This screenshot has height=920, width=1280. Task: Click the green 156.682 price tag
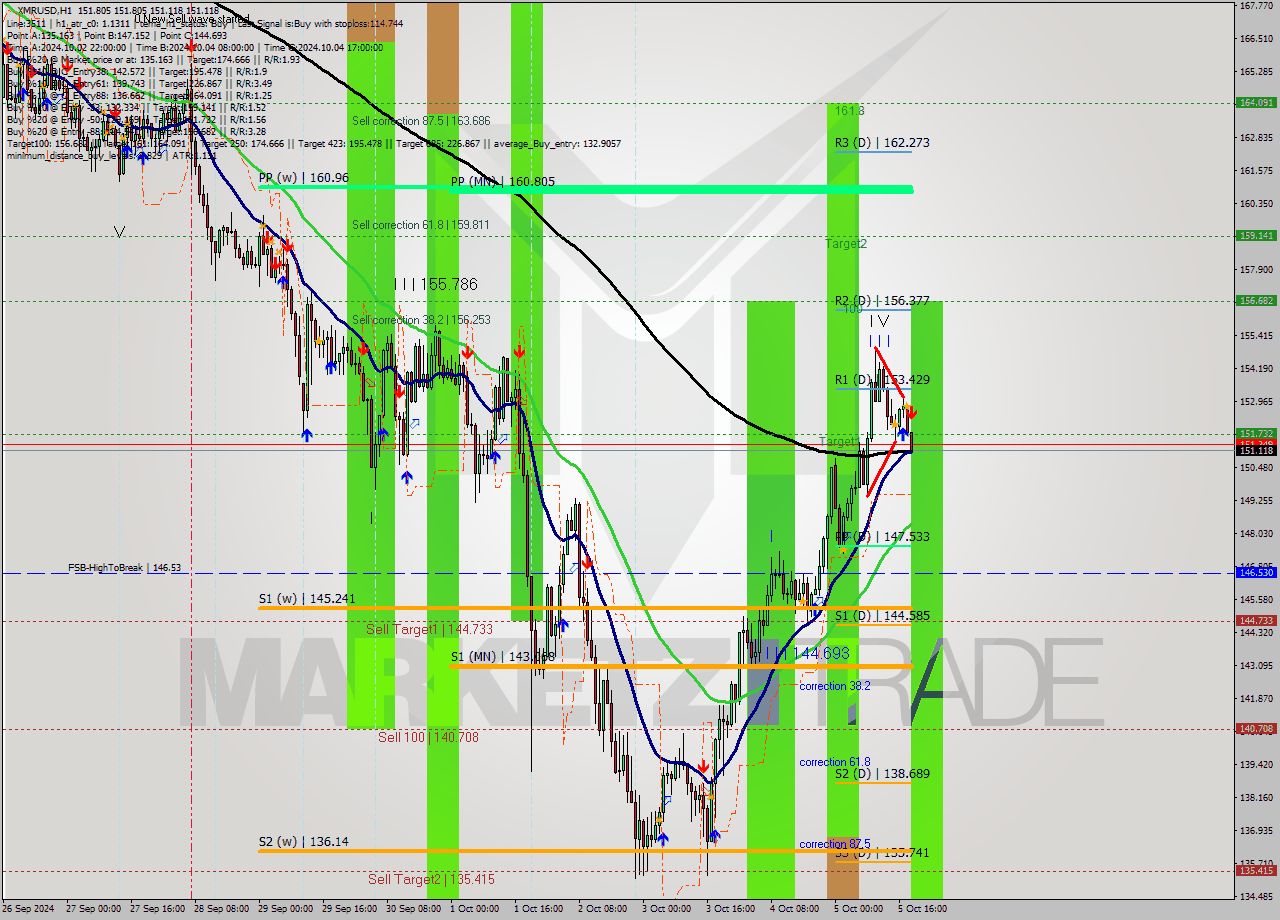click(x=1256, y=300)
